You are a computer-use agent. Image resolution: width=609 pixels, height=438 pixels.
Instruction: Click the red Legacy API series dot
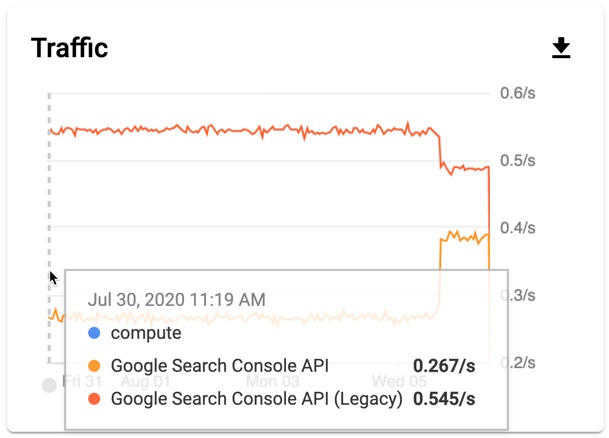coord(94,399)
